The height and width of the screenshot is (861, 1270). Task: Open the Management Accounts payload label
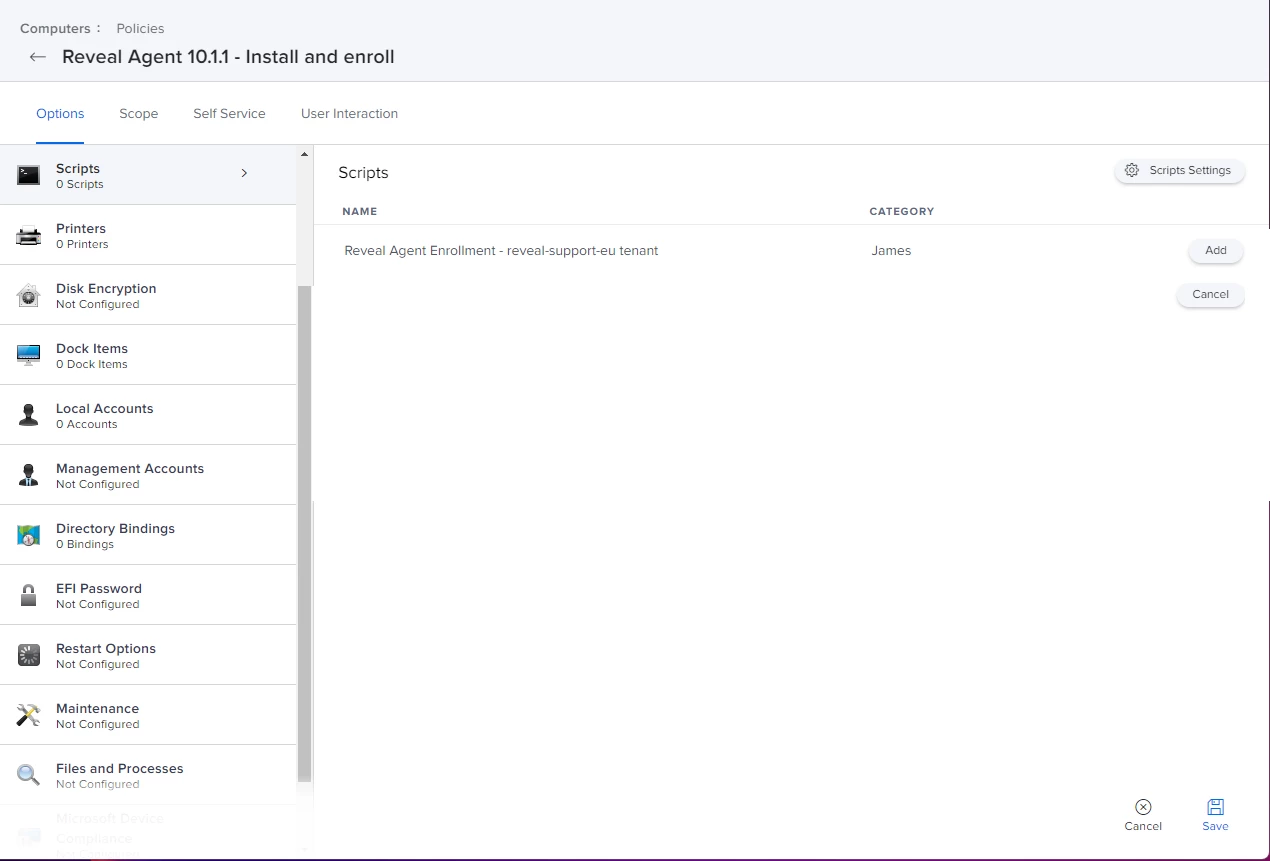coord(130,469)
